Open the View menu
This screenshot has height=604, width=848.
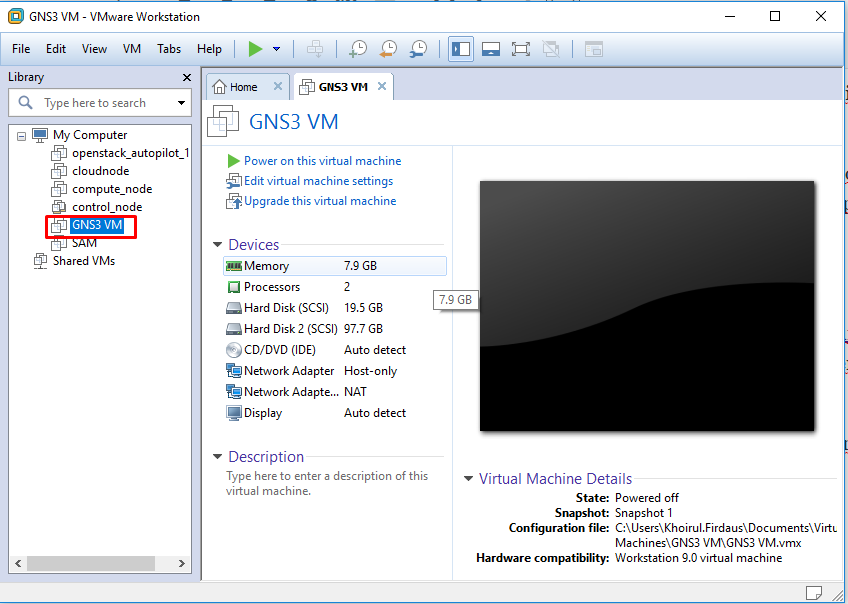[x=94, y=49]
